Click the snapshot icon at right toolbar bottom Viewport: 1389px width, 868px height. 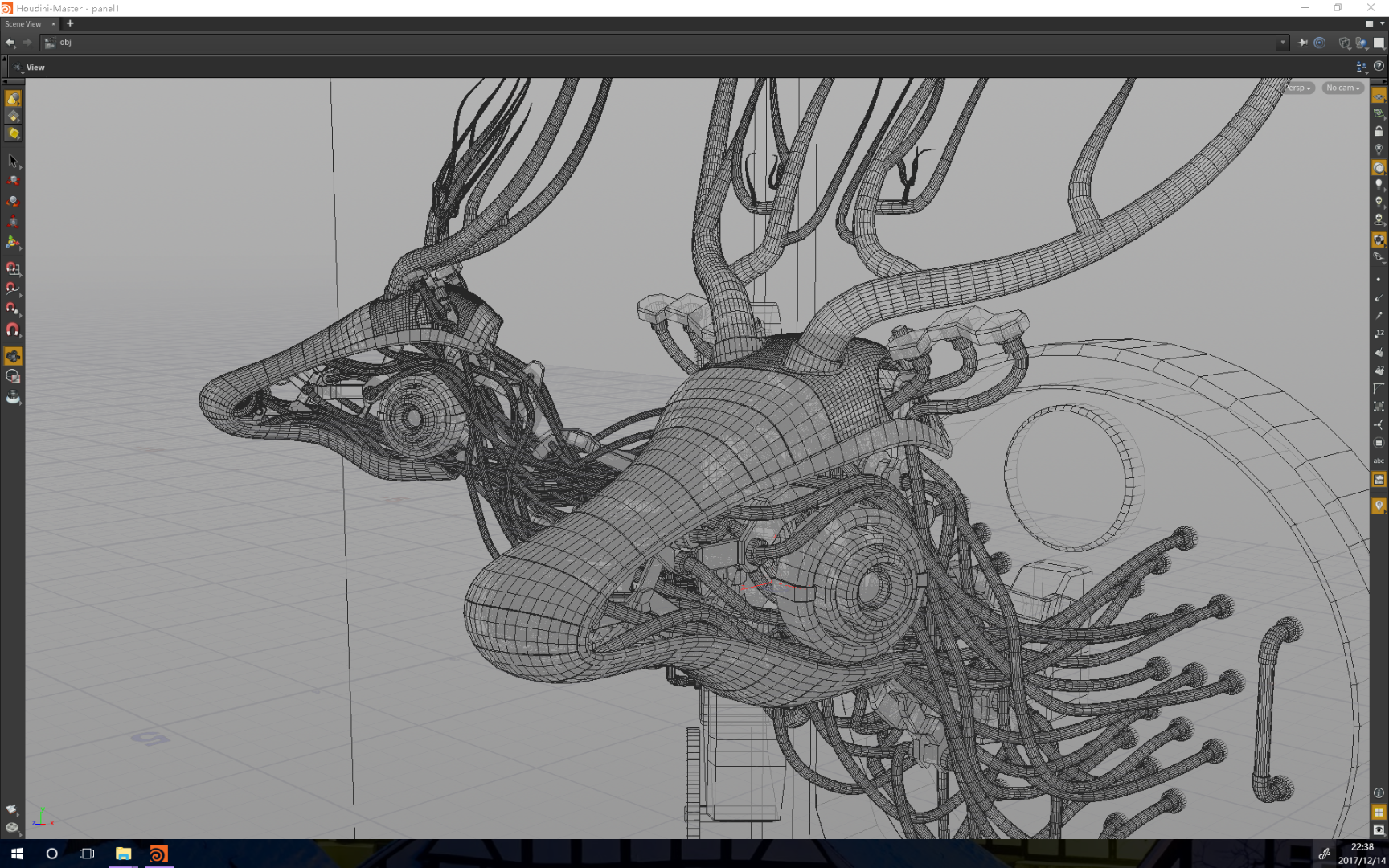pos(1379,829)
